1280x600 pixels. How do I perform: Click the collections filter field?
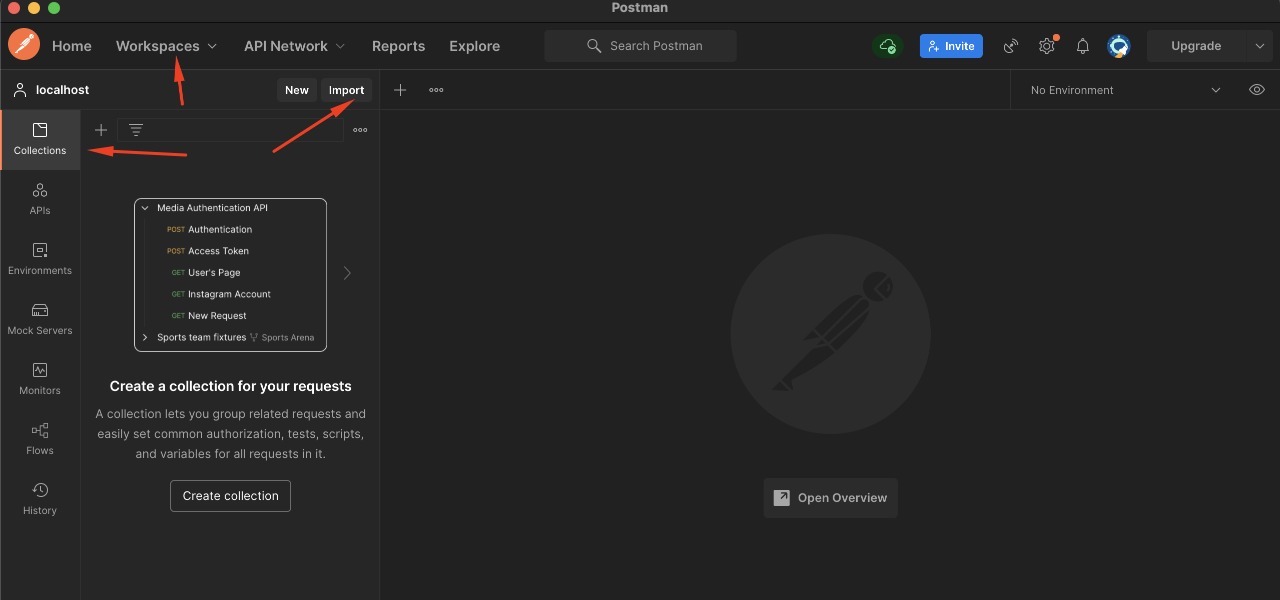pos(230,130)
